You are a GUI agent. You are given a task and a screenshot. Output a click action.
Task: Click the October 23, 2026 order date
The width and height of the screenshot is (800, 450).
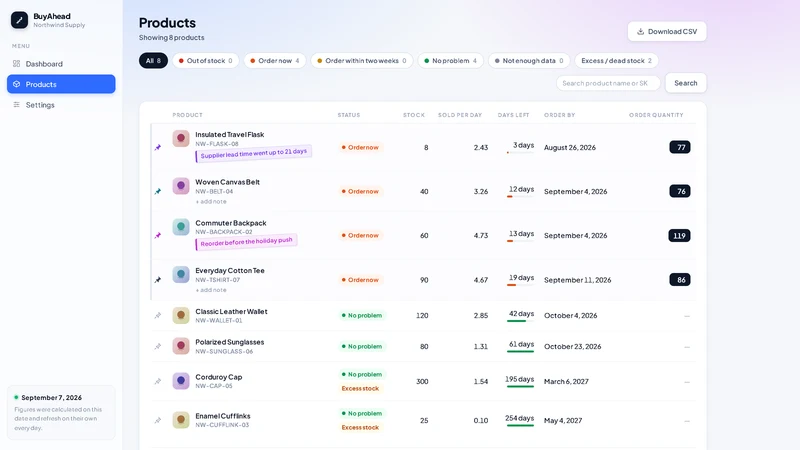pyautogui.click(x=572, y=346)
